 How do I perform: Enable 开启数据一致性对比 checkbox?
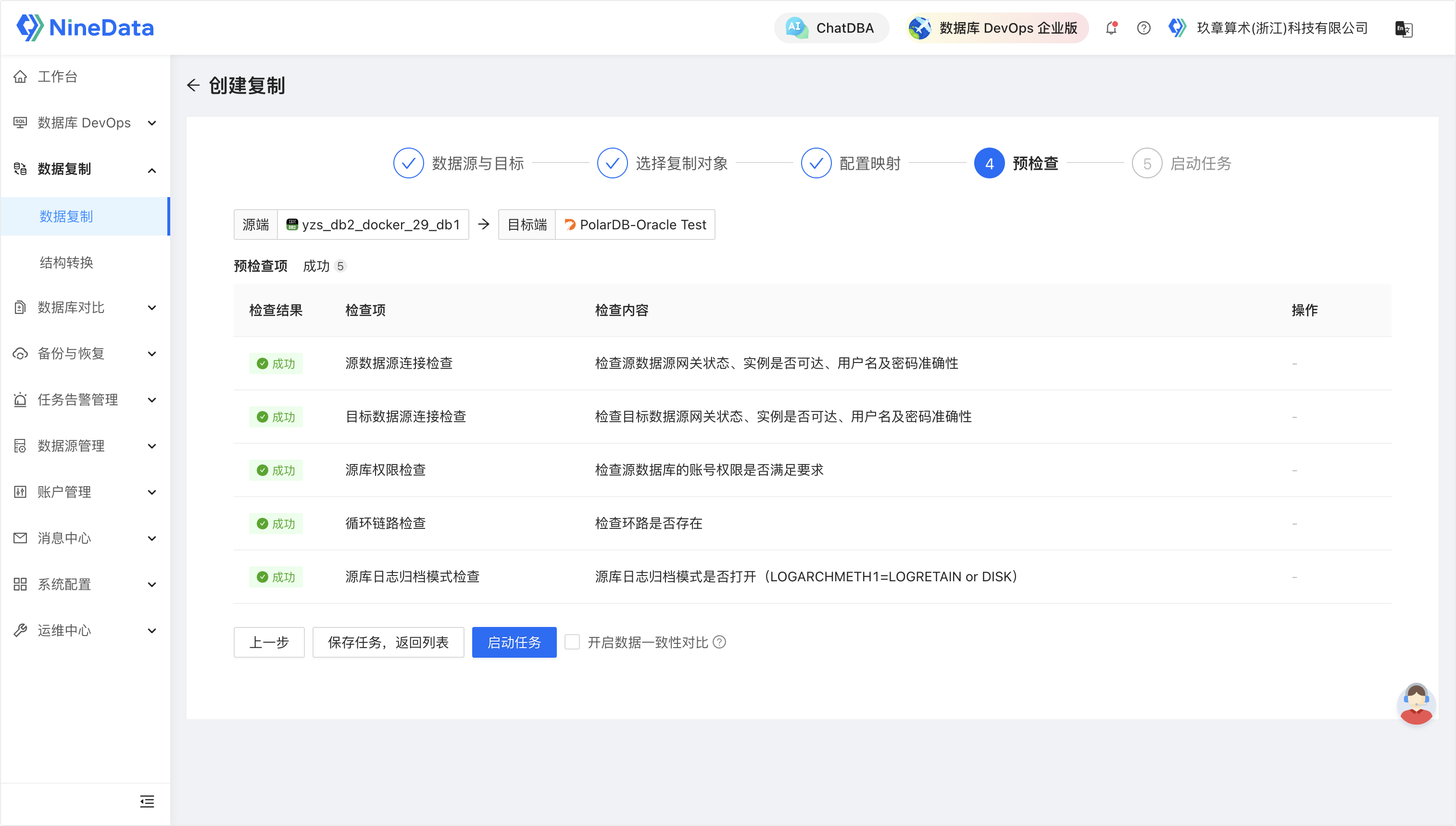click(572, 642)
